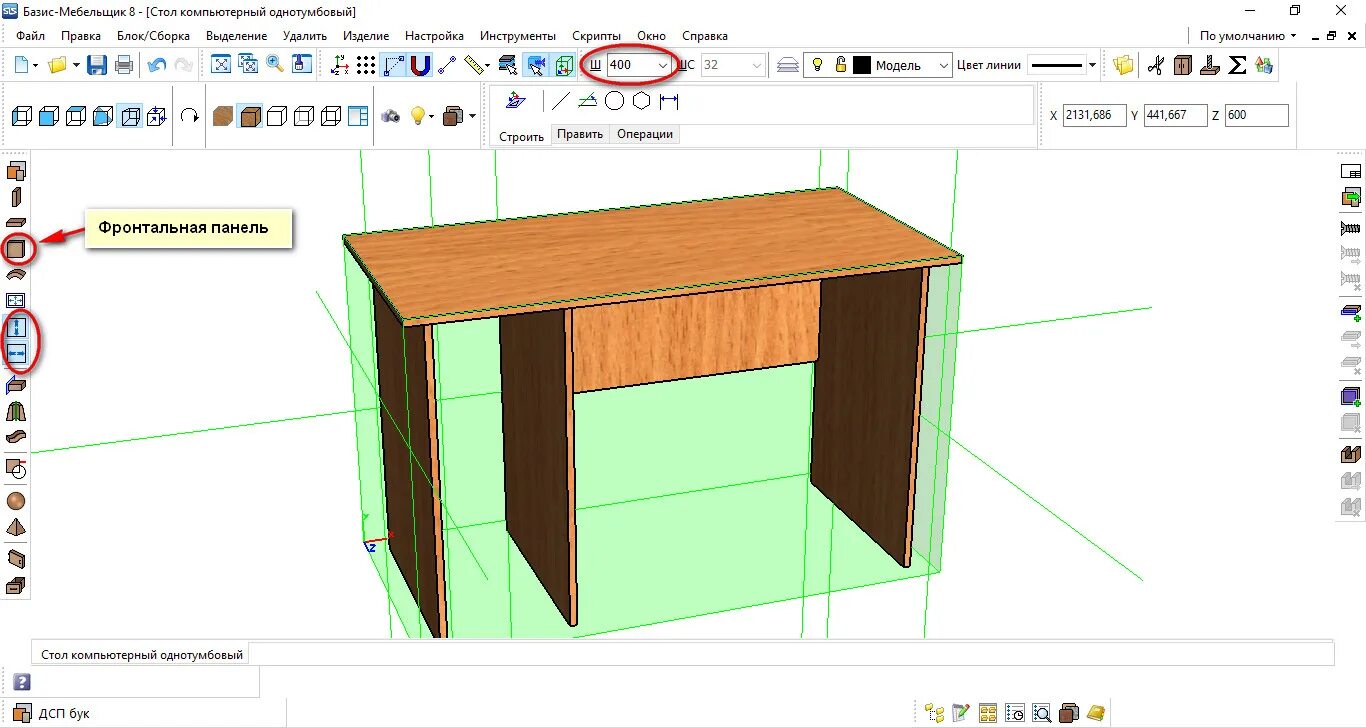Click the Z coordinate field

pyautogui.click(x=1256, y=115)
